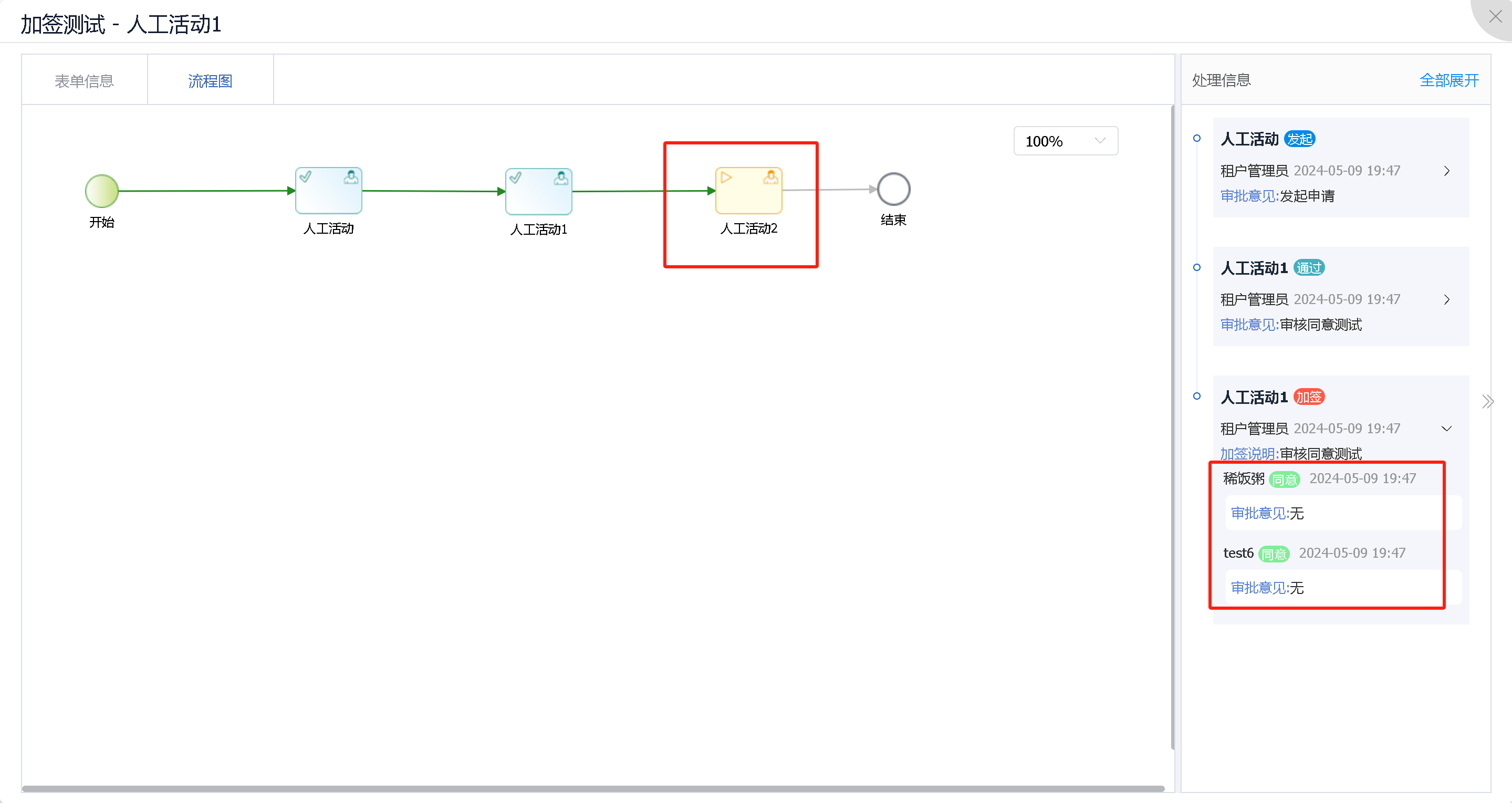Click the vertical scrollbar of diagram

(1172, 427)
